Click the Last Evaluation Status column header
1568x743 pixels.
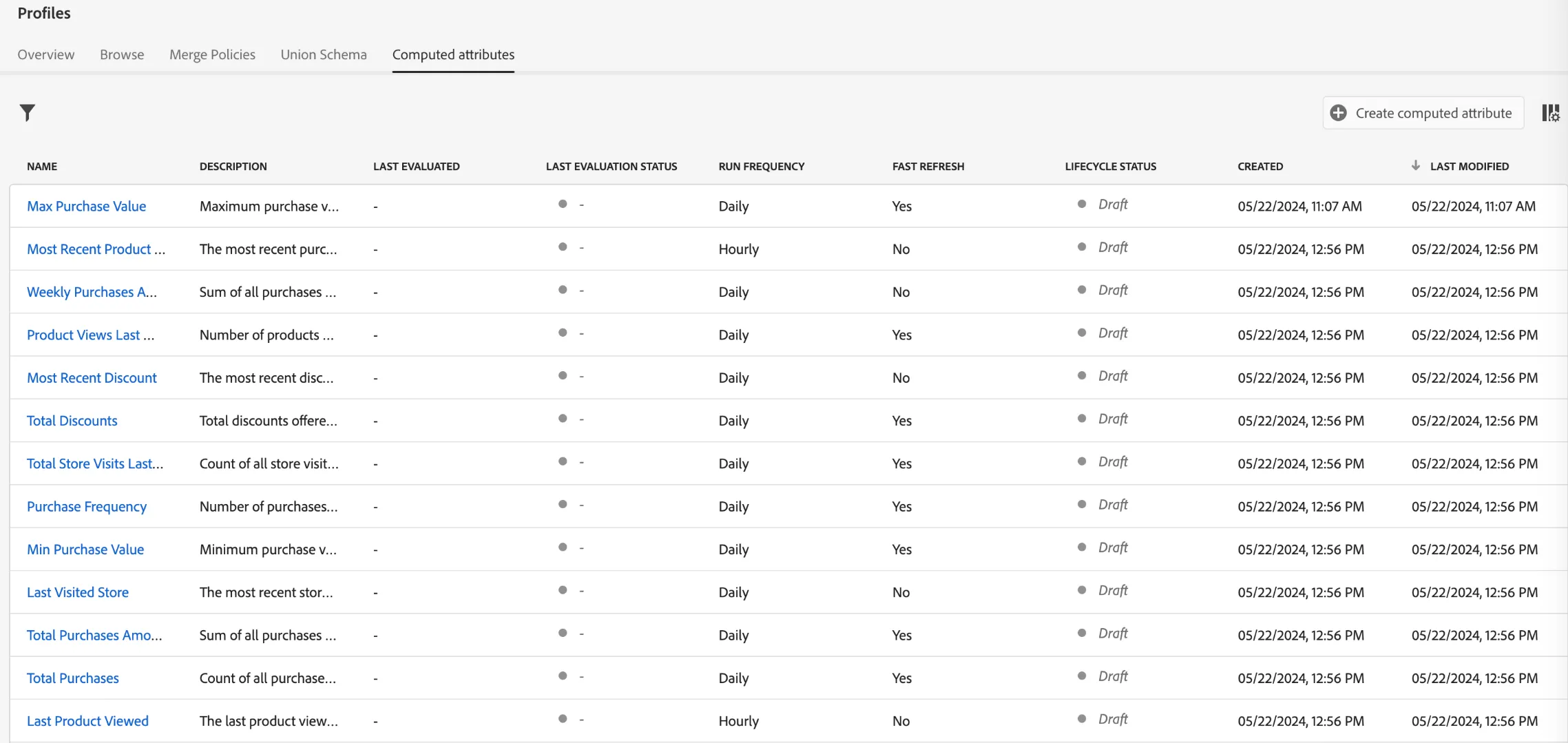coord(611,166)
